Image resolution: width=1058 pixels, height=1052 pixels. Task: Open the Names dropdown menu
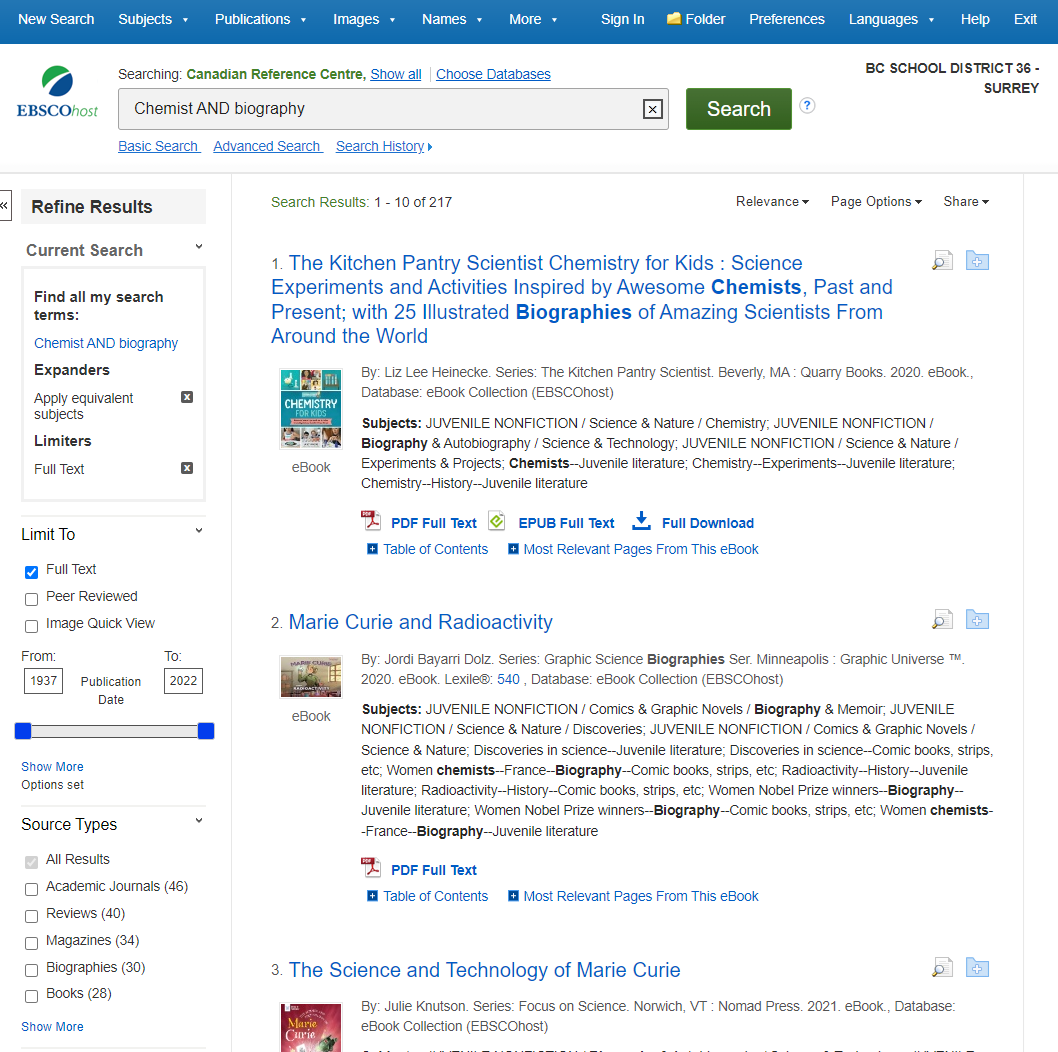[451, 19]
